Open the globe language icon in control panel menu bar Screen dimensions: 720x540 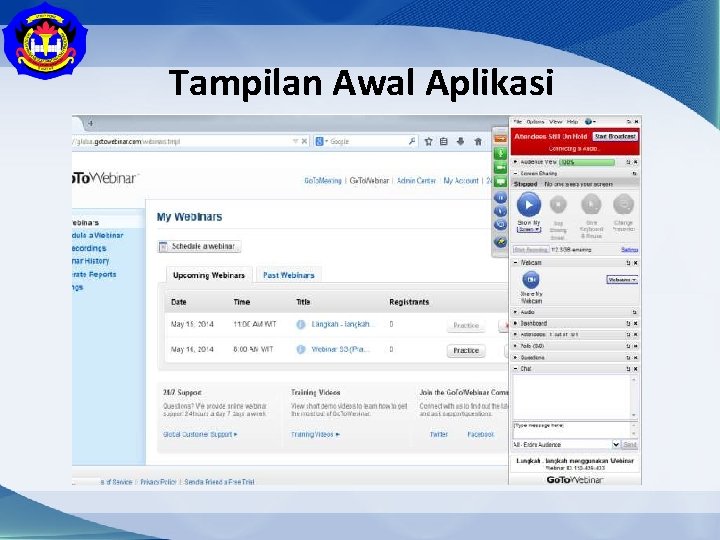(x=588, y=122)
